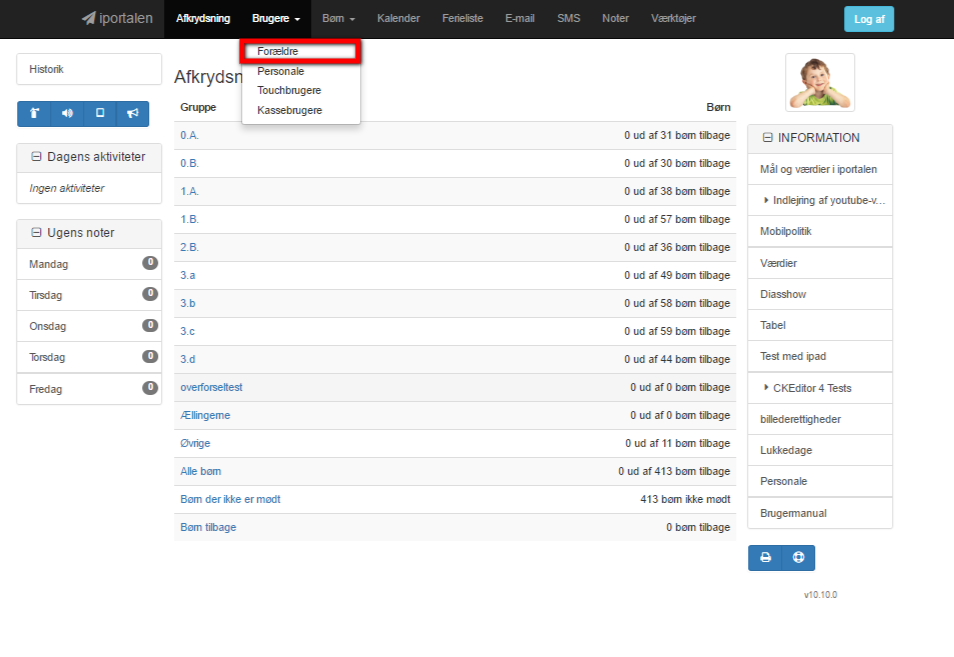Viewport: 954px width, 657px height.
Task: Open group 0.A. link
Action: pos(189,136)
